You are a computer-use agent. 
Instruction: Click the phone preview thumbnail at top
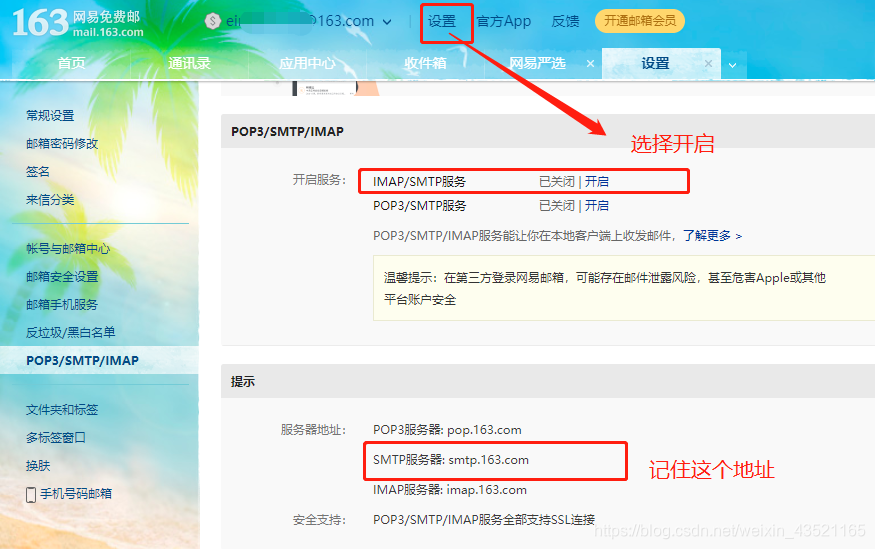(x=335, y=88)
